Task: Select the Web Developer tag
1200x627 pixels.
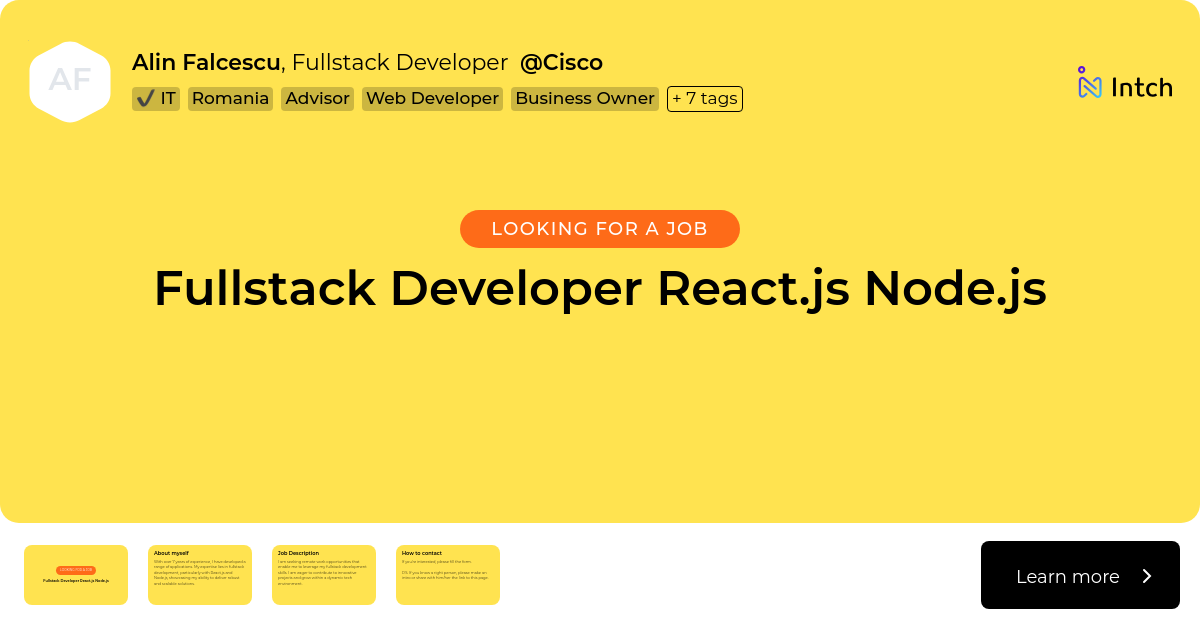Action: (432, 98)
